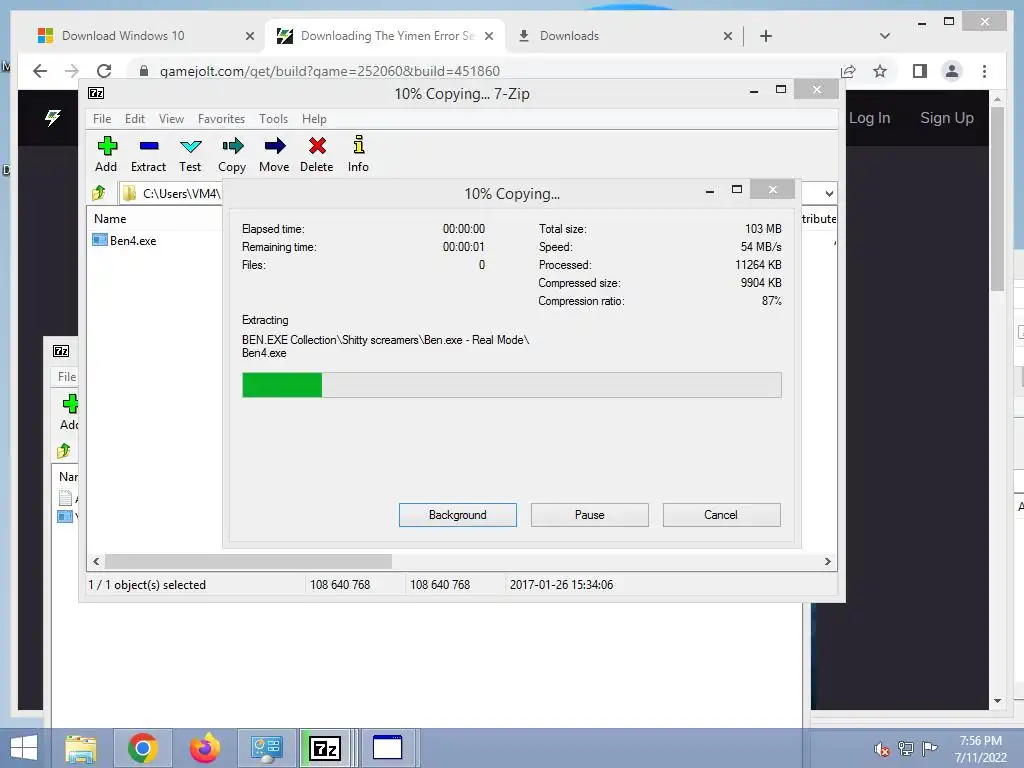1024x768 pixels.
Task: Select Ben4.exe file name
Action: (133, 240)
